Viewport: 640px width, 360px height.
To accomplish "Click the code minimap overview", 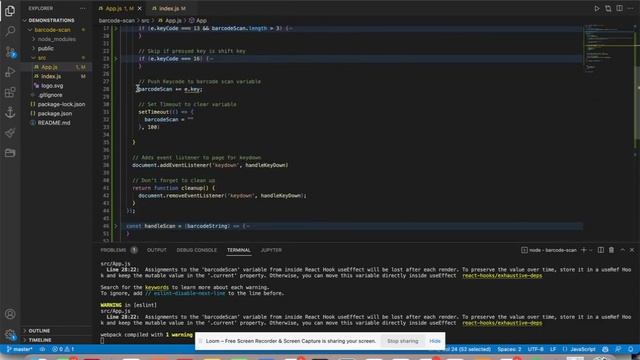I will [x=608, y=48].
